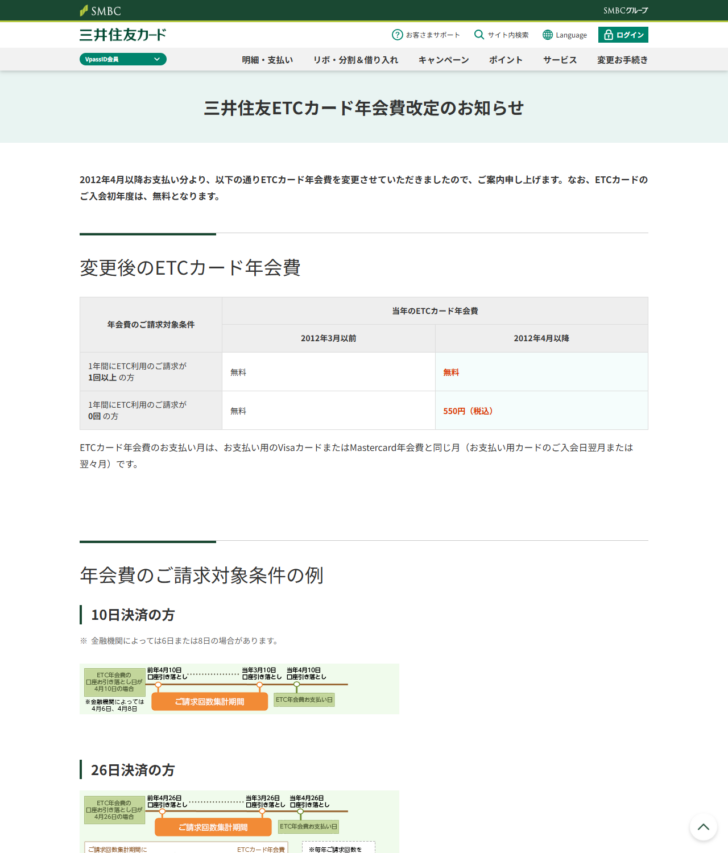This screenshot has width=728, height=853.
Task: Click the ログイン button
Action: click(x=623, y=35)
